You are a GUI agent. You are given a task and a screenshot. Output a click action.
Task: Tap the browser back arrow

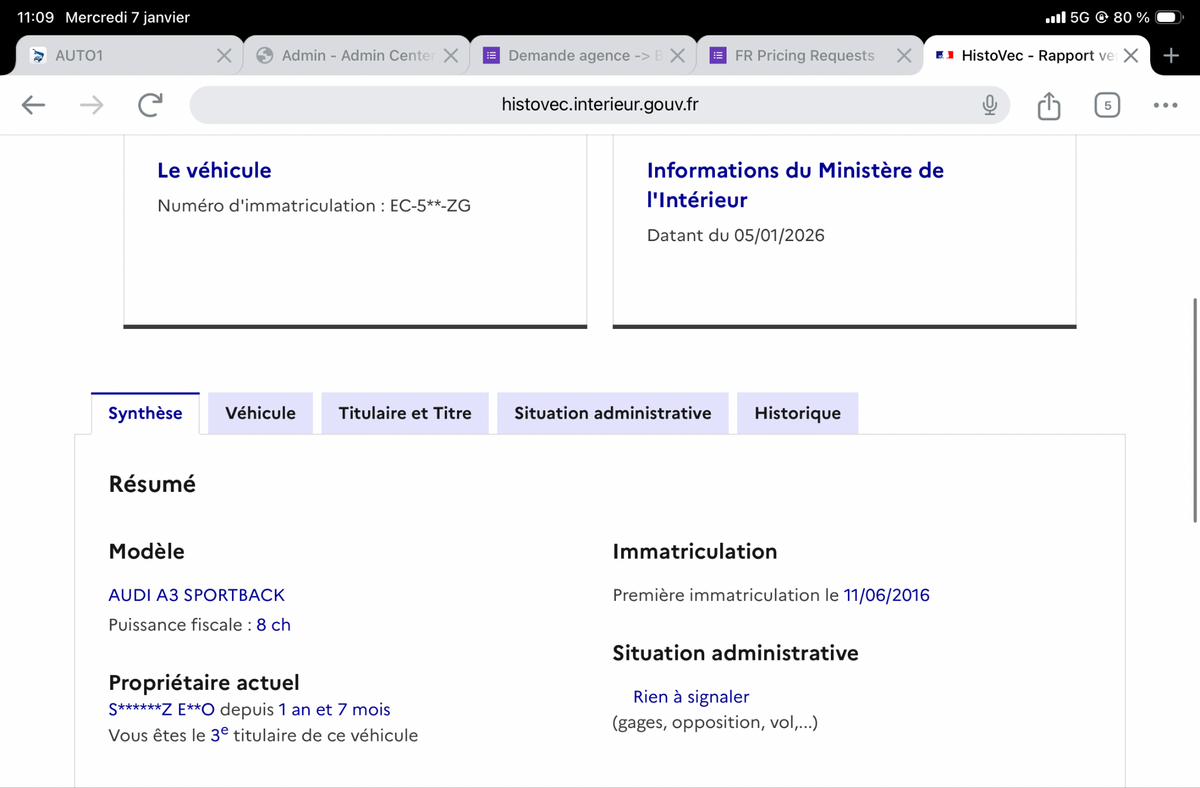coord(33,105)
